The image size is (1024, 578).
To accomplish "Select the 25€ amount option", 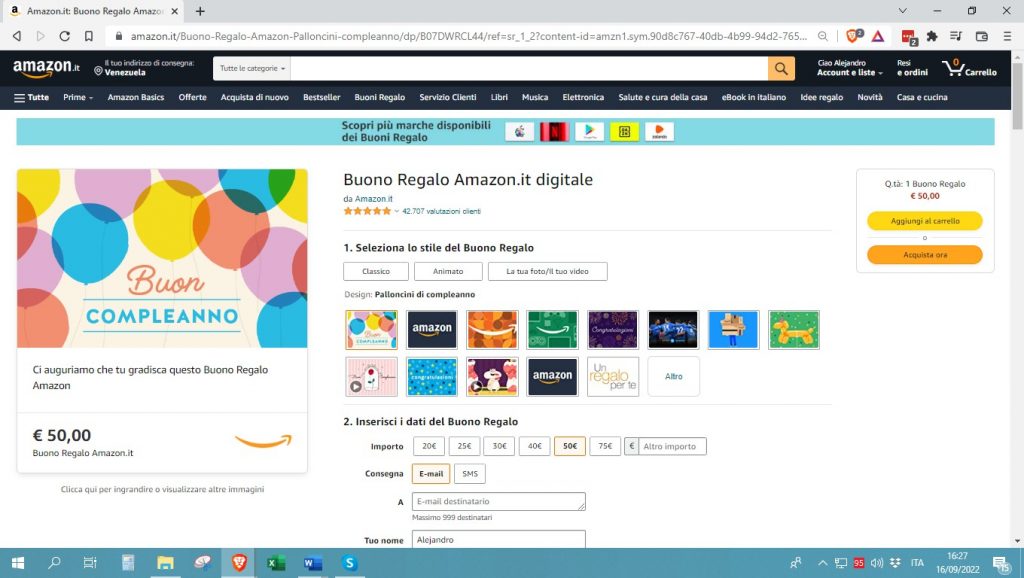I will pyautogui.click(x=464, y=446).
